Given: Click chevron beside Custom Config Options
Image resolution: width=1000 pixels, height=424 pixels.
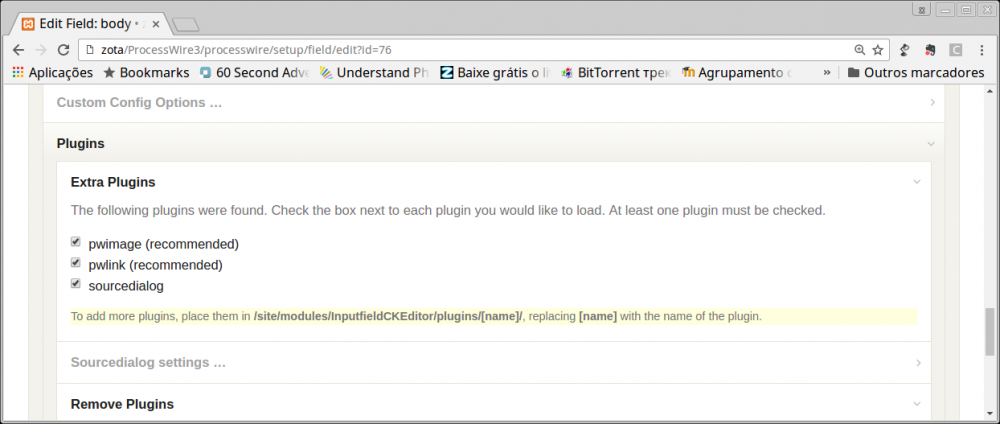Looking at the screenshot, I should click(x=932, y=103).
